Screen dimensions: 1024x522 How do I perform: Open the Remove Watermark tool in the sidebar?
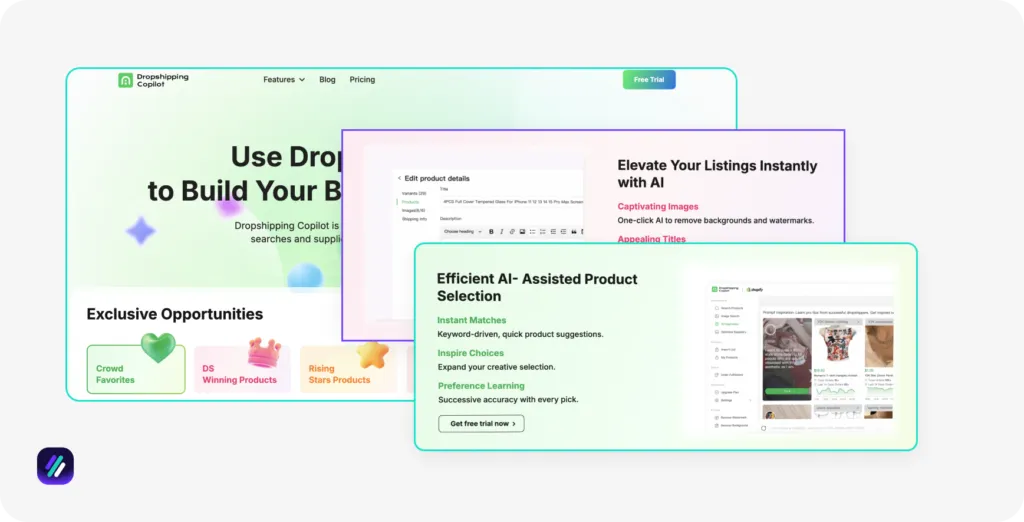point(733,417)
